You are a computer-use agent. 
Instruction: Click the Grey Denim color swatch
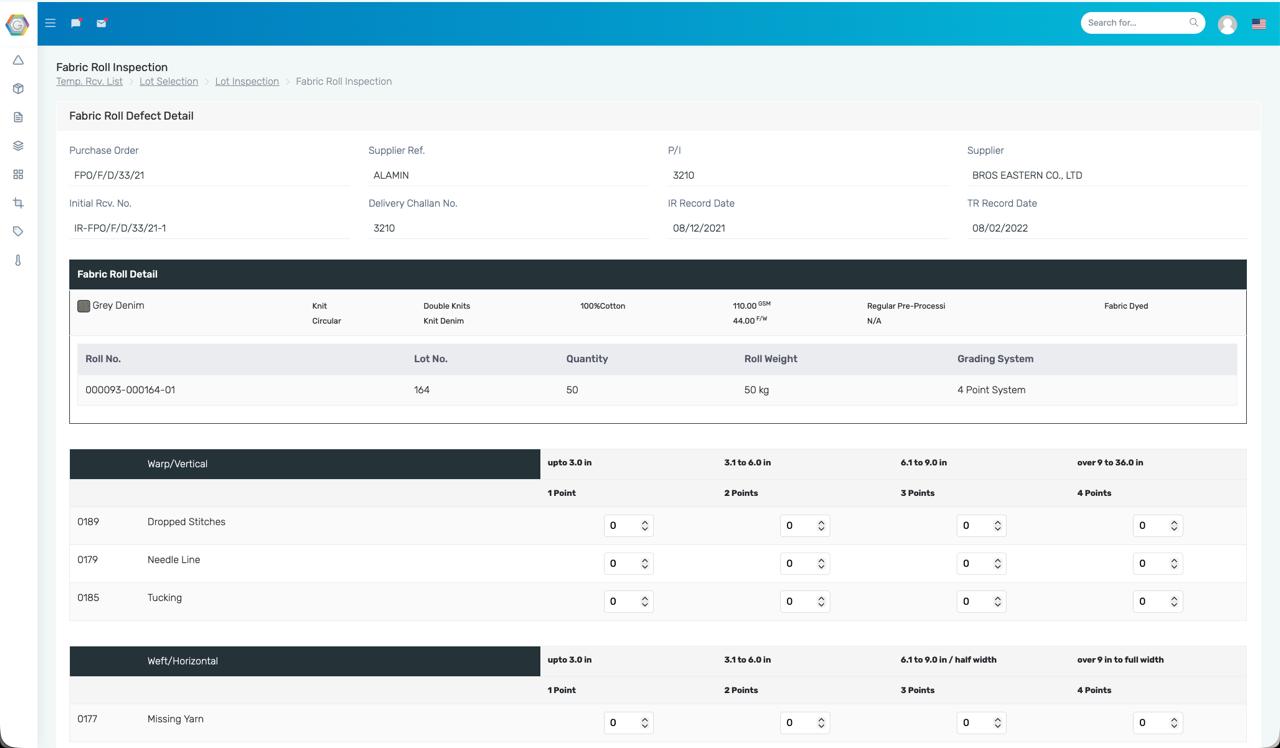click(84, 306)
